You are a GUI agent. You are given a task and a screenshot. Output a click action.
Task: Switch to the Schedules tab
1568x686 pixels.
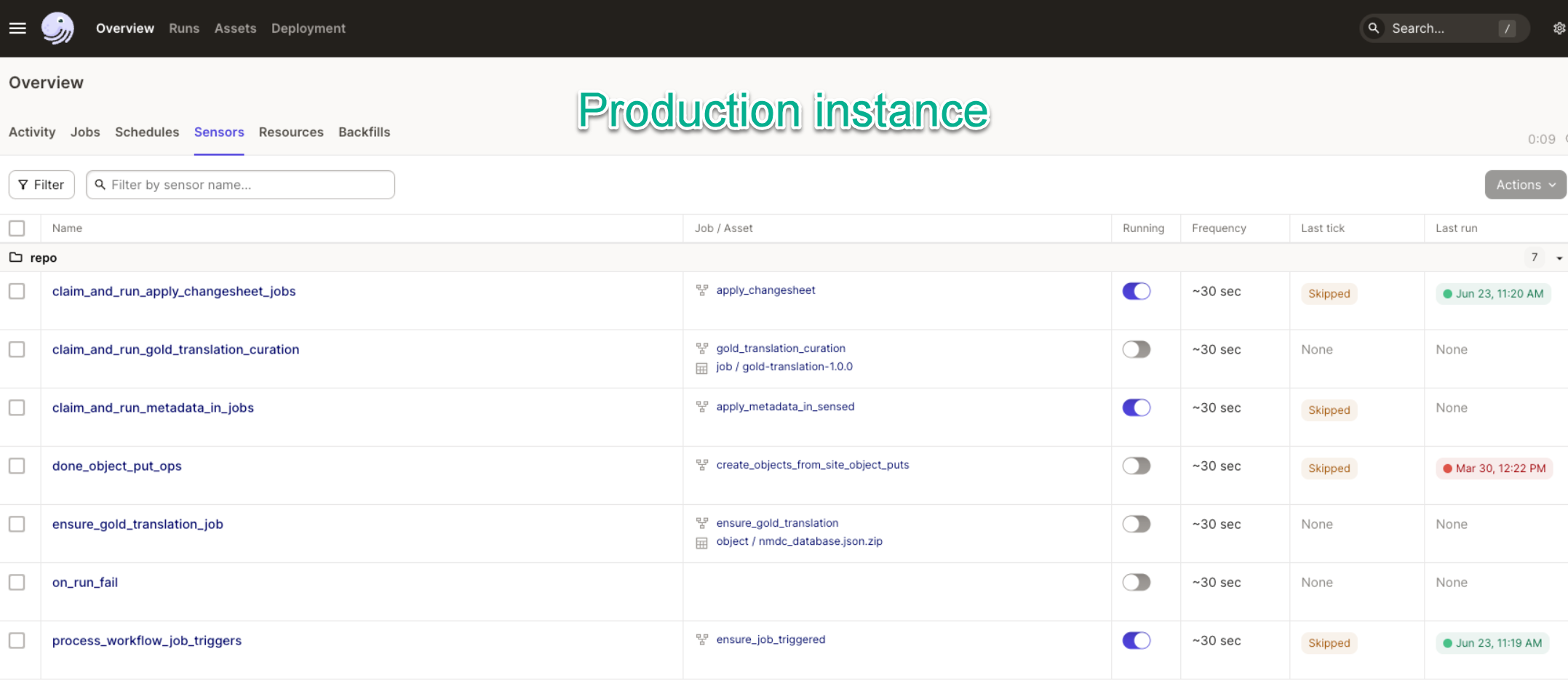tap(147, 132)
